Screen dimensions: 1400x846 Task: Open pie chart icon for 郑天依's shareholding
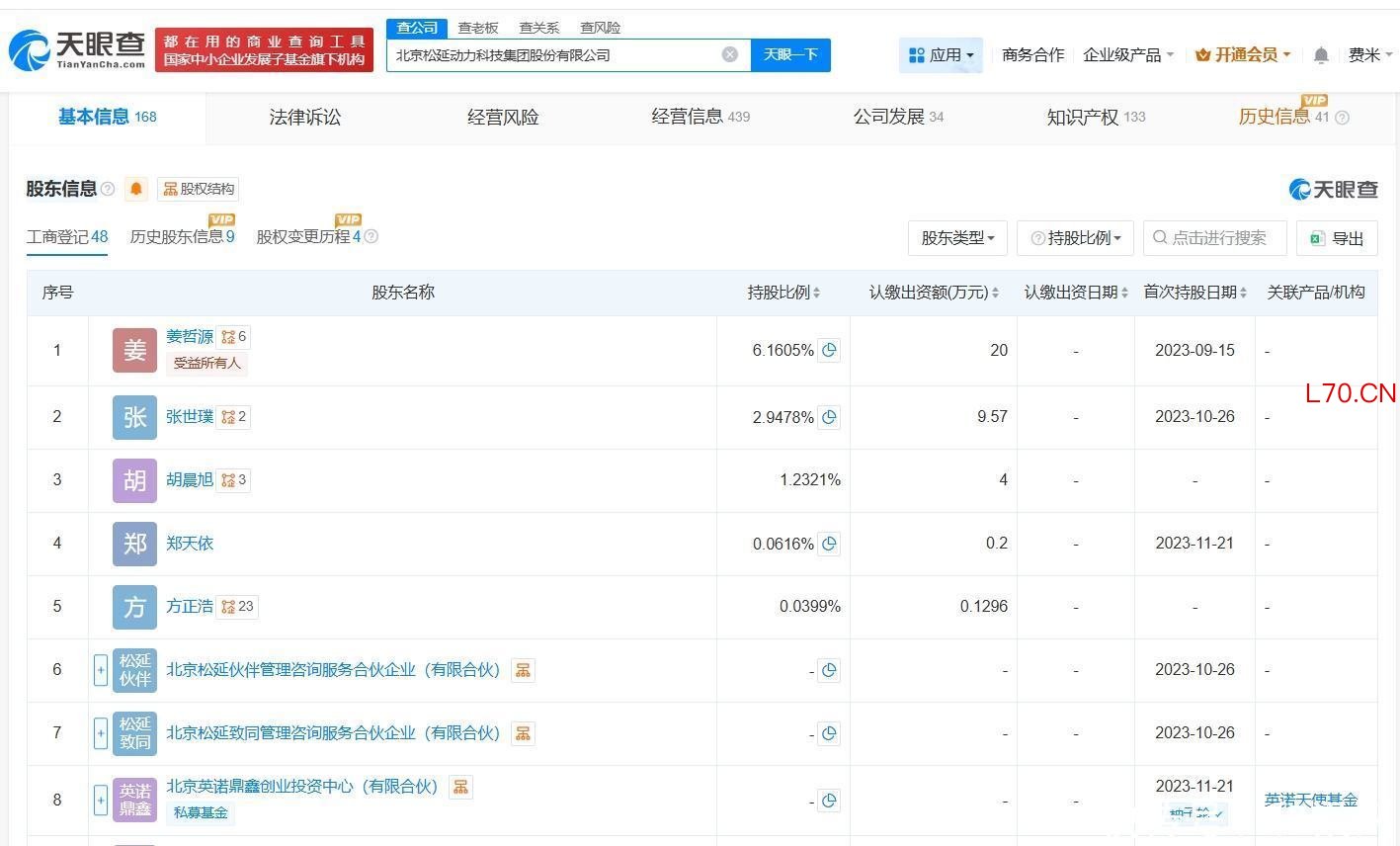coord(830,544)
